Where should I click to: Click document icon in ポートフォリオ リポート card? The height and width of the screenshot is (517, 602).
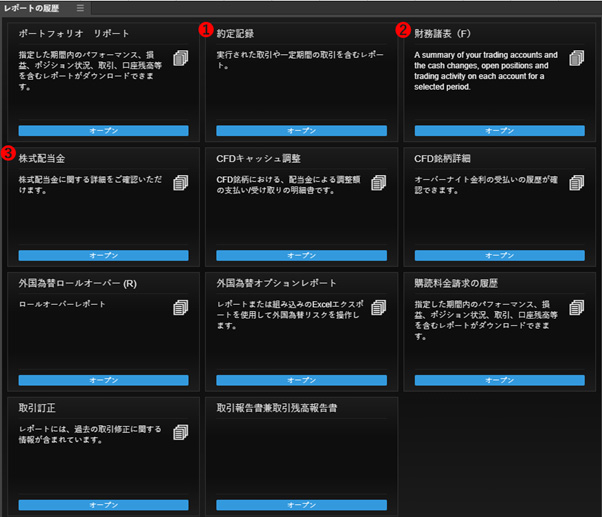(180, 58)
